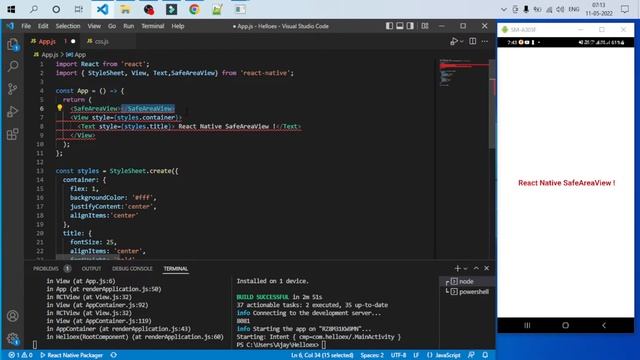Click the App symbol breadcrumb
This screenshot has height=360, width=640.
coord(76,54)
